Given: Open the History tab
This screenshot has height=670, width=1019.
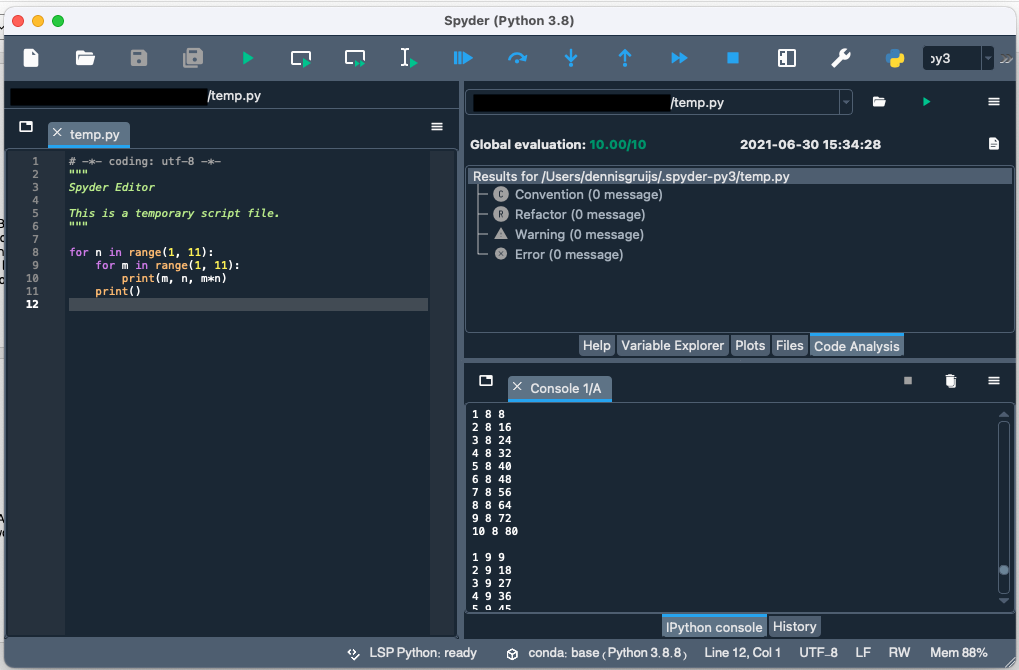Looking at the screenshot, I should point(794,626).
